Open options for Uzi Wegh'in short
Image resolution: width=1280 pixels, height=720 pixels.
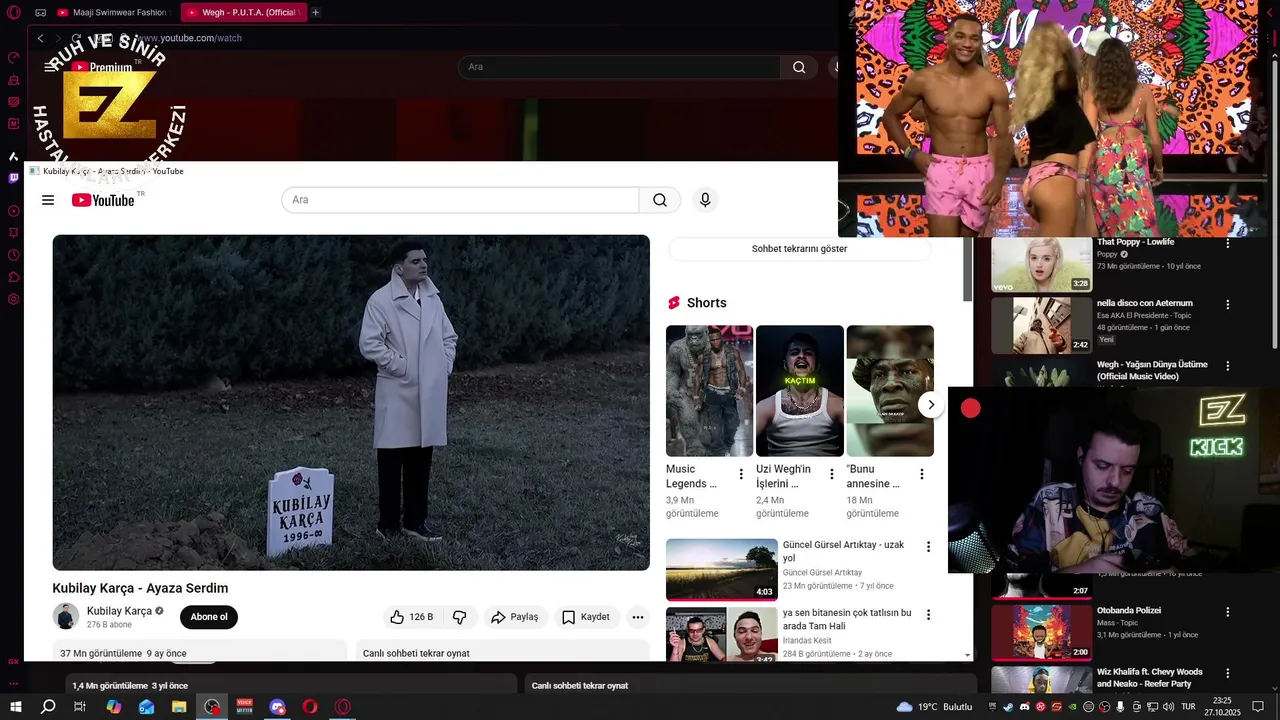coord(831,474)
